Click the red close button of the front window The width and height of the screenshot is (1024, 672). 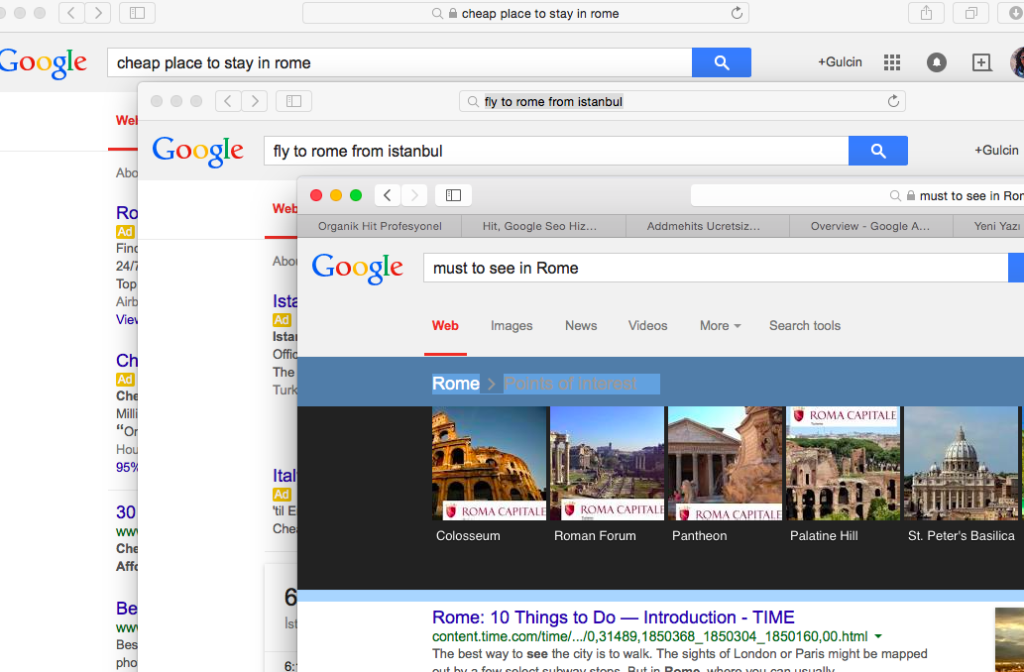click(316, 195)
